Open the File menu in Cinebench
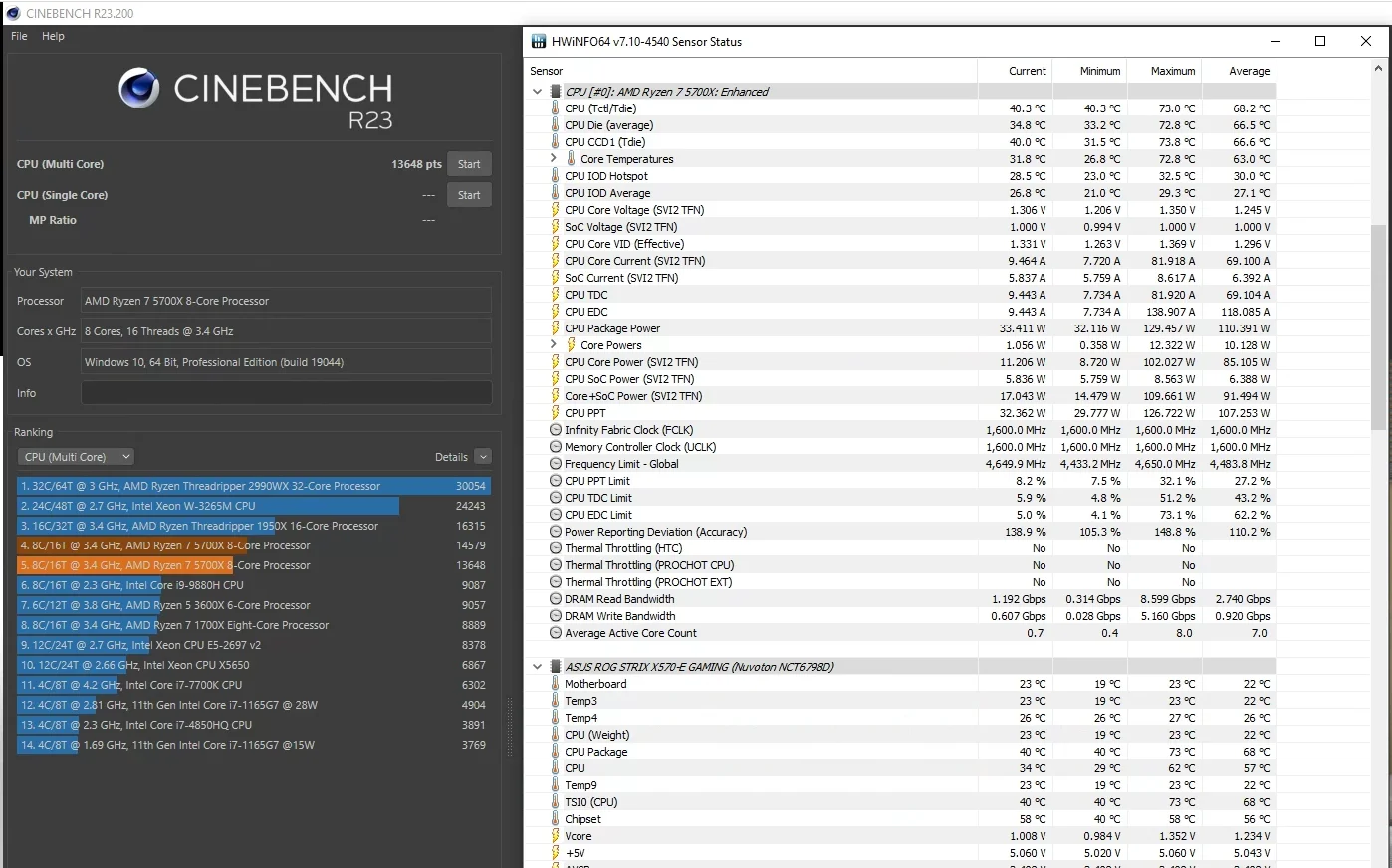The height and width of the screenshot is (868, 1392). pos(19,36)
